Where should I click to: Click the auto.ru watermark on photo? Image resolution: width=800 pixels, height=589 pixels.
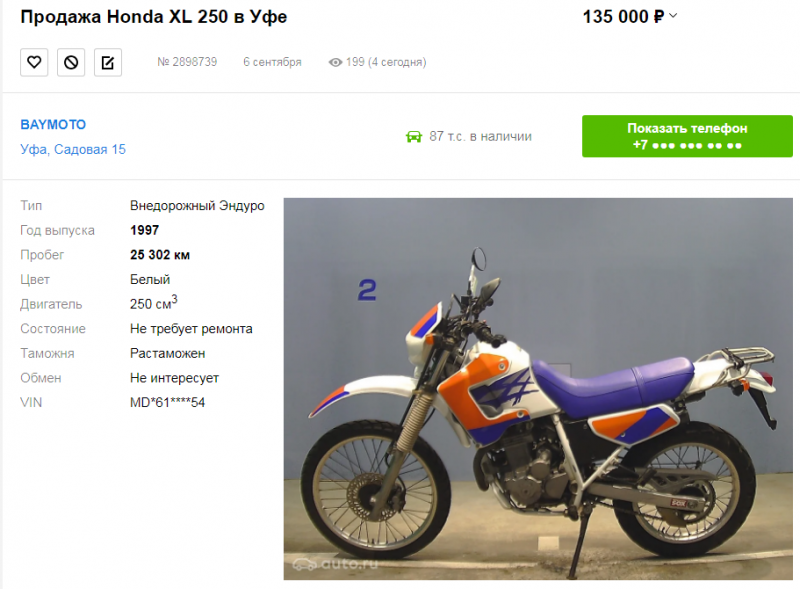pyautogui.click(x=336, y=563)
